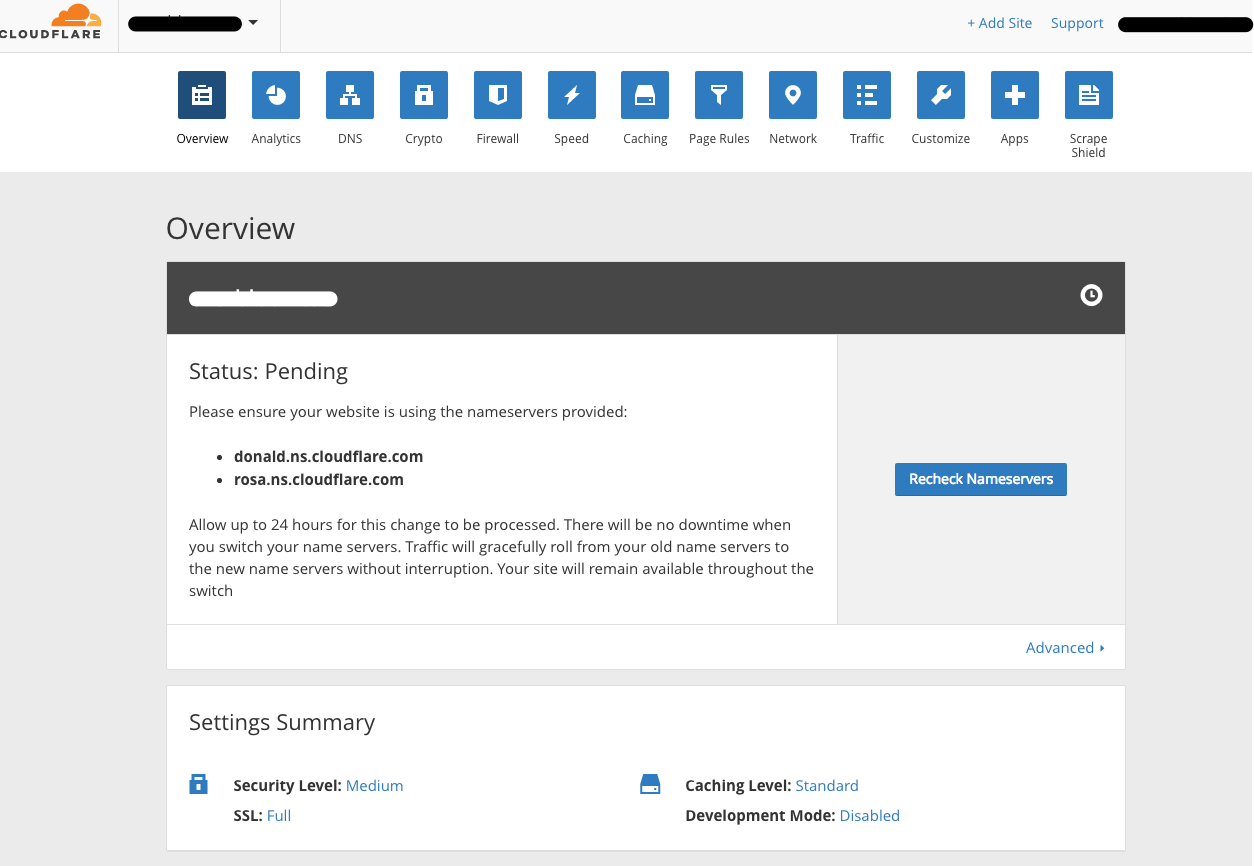Click the Medium security level link
This screenshot has width=1254, height=866.
coord(375,785)
